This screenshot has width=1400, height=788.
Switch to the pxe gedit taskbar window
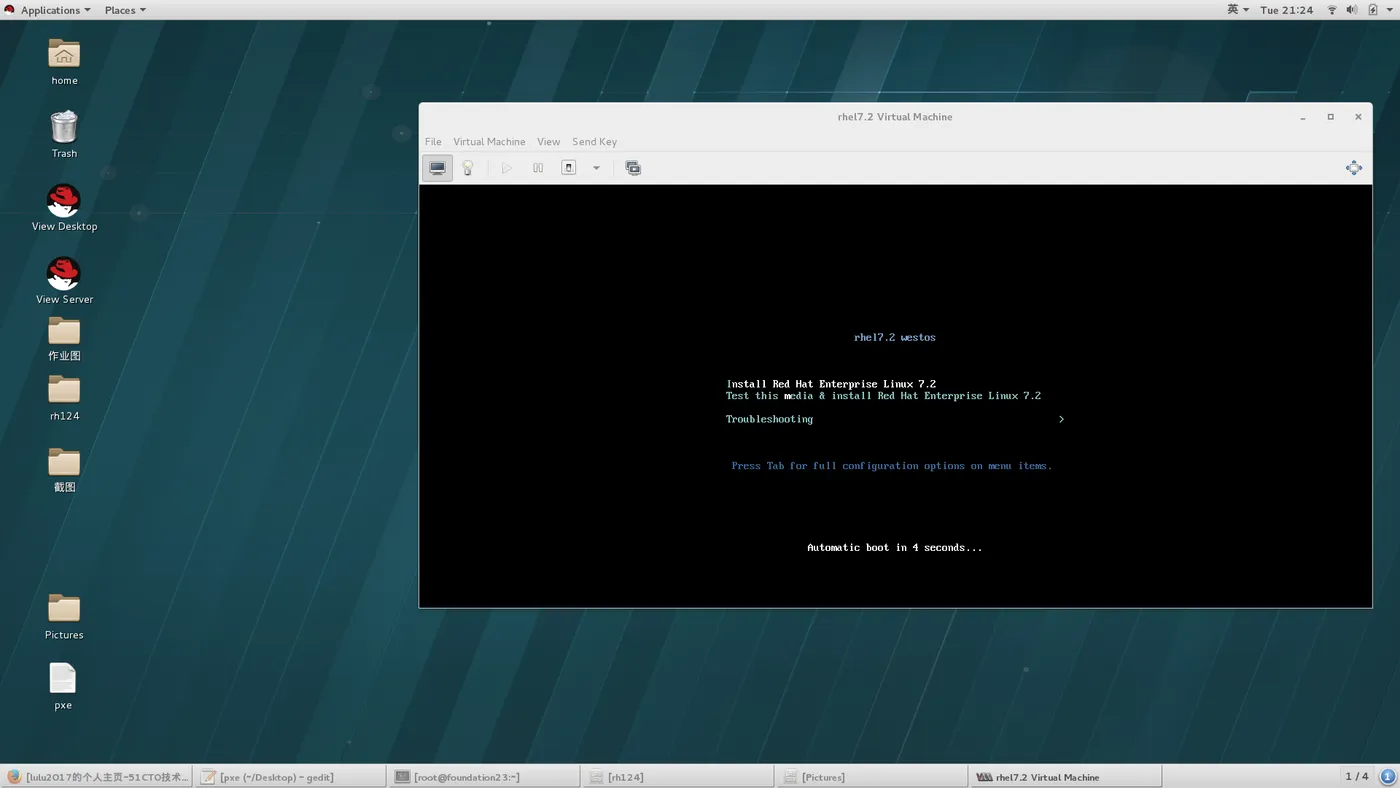[x=290, y=777]
